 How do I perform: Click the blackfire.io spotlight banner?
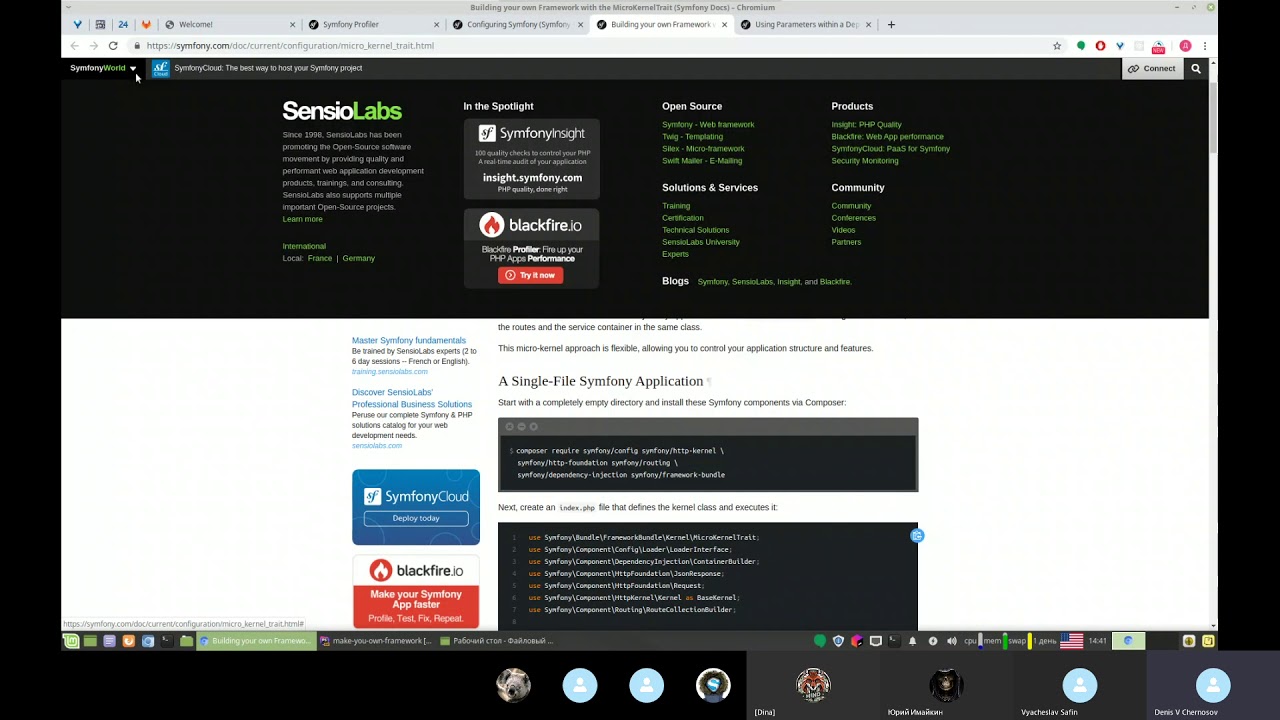[531, 248]
